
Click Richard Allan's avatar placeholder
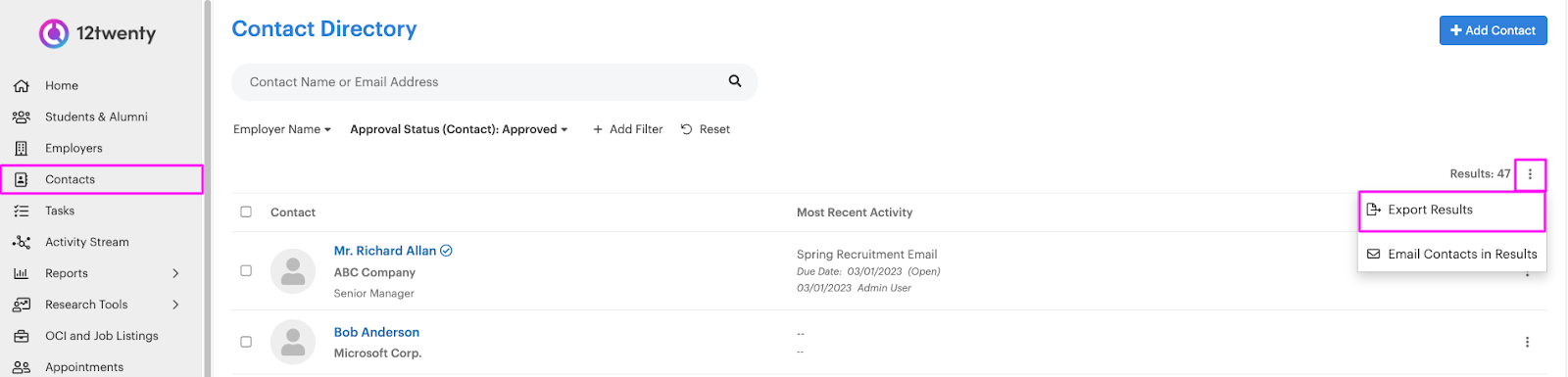(293, 271)
